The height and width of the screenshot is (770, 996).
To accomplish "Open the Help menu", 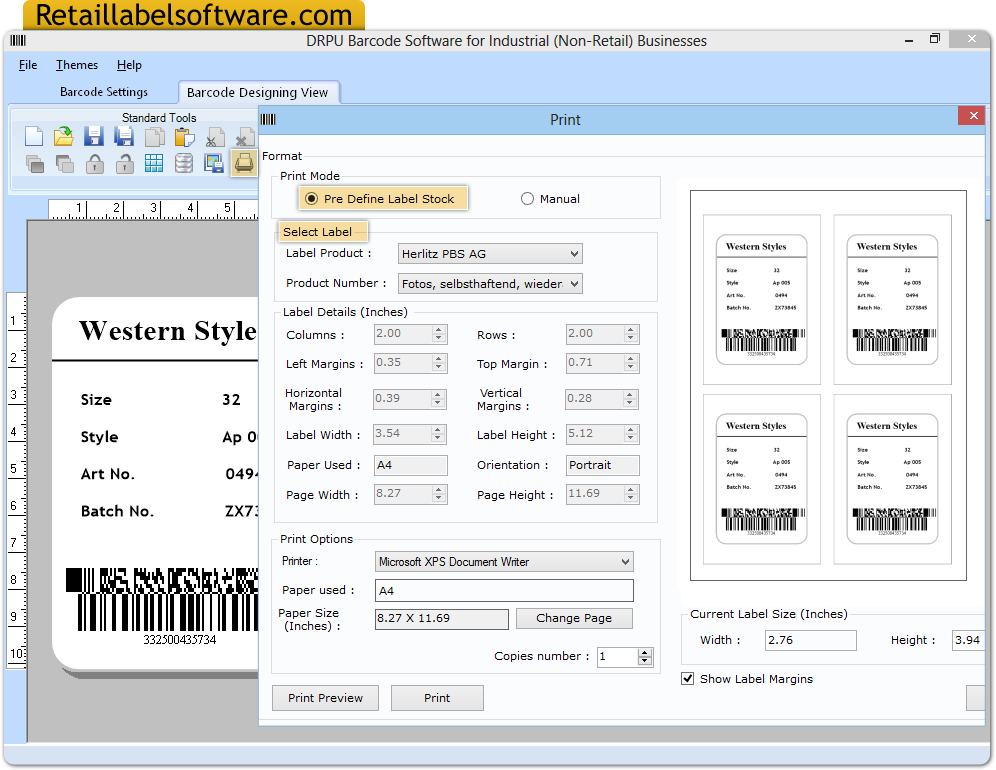I will [x=129, y=65].
